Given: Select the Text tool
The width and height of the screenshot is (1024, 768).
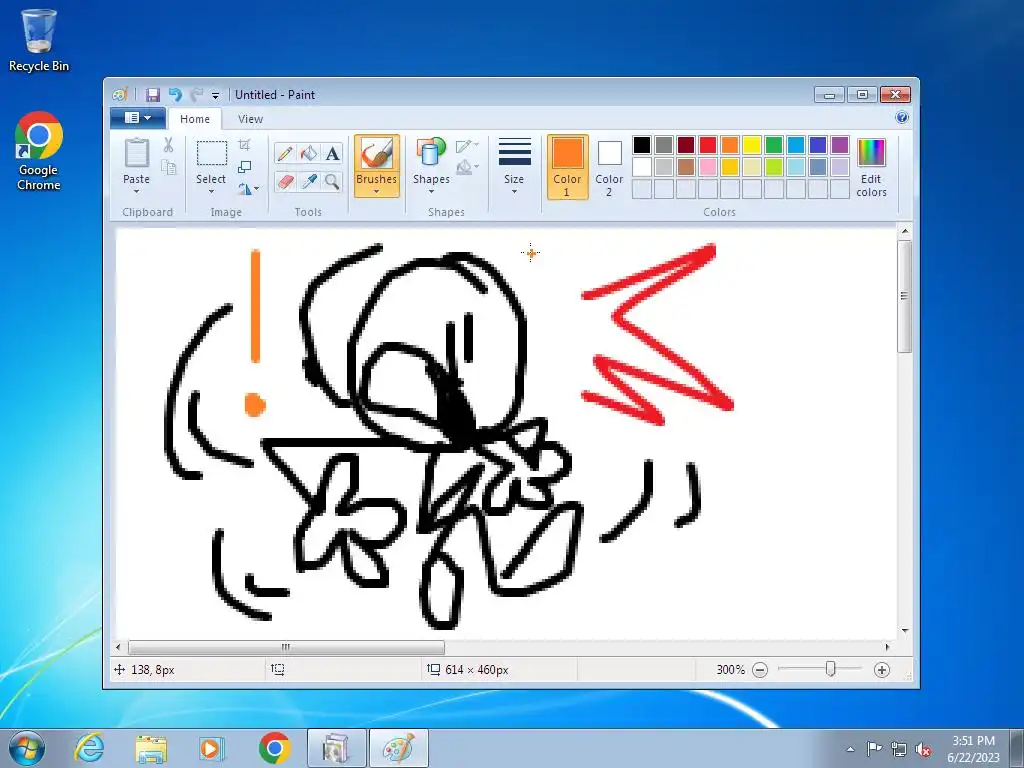Looking at the screenshot, I should coord(332,153).
